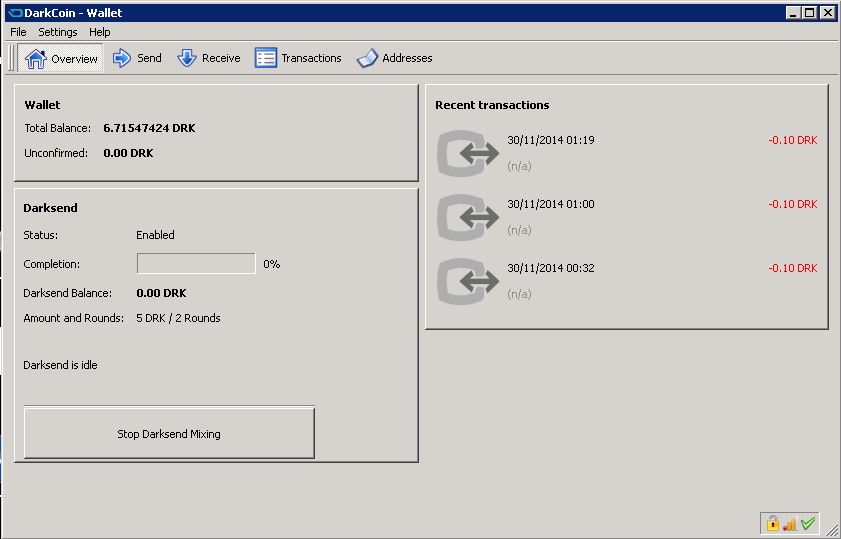Click Darksend status Enabled text

(155, 235)
